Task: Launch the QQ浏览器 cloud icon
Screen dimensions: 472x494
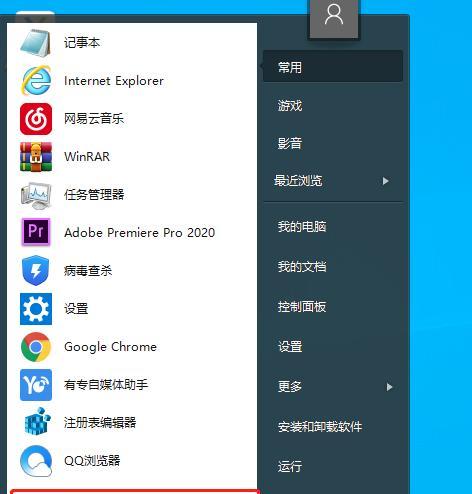Action: tap(36, 461)
